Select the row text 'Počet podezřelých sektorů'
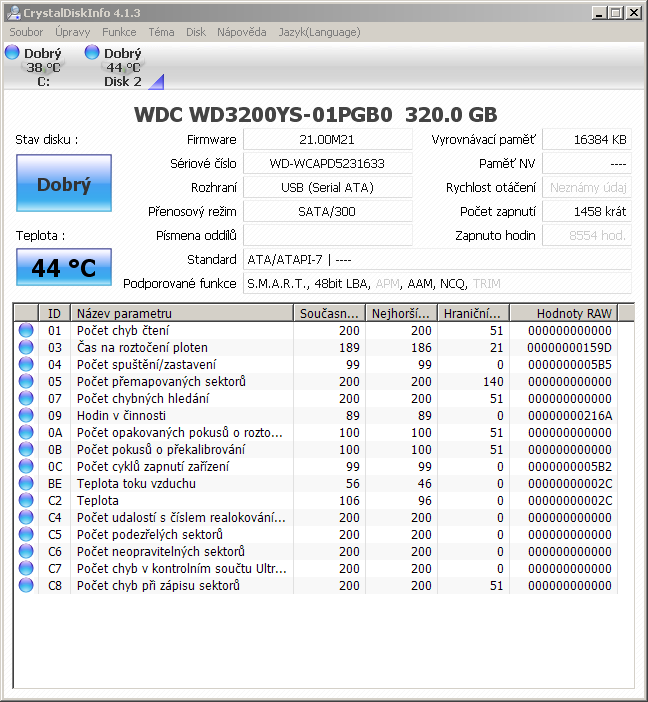Viewport: 648px width, 702px height. tap(150, 535)
